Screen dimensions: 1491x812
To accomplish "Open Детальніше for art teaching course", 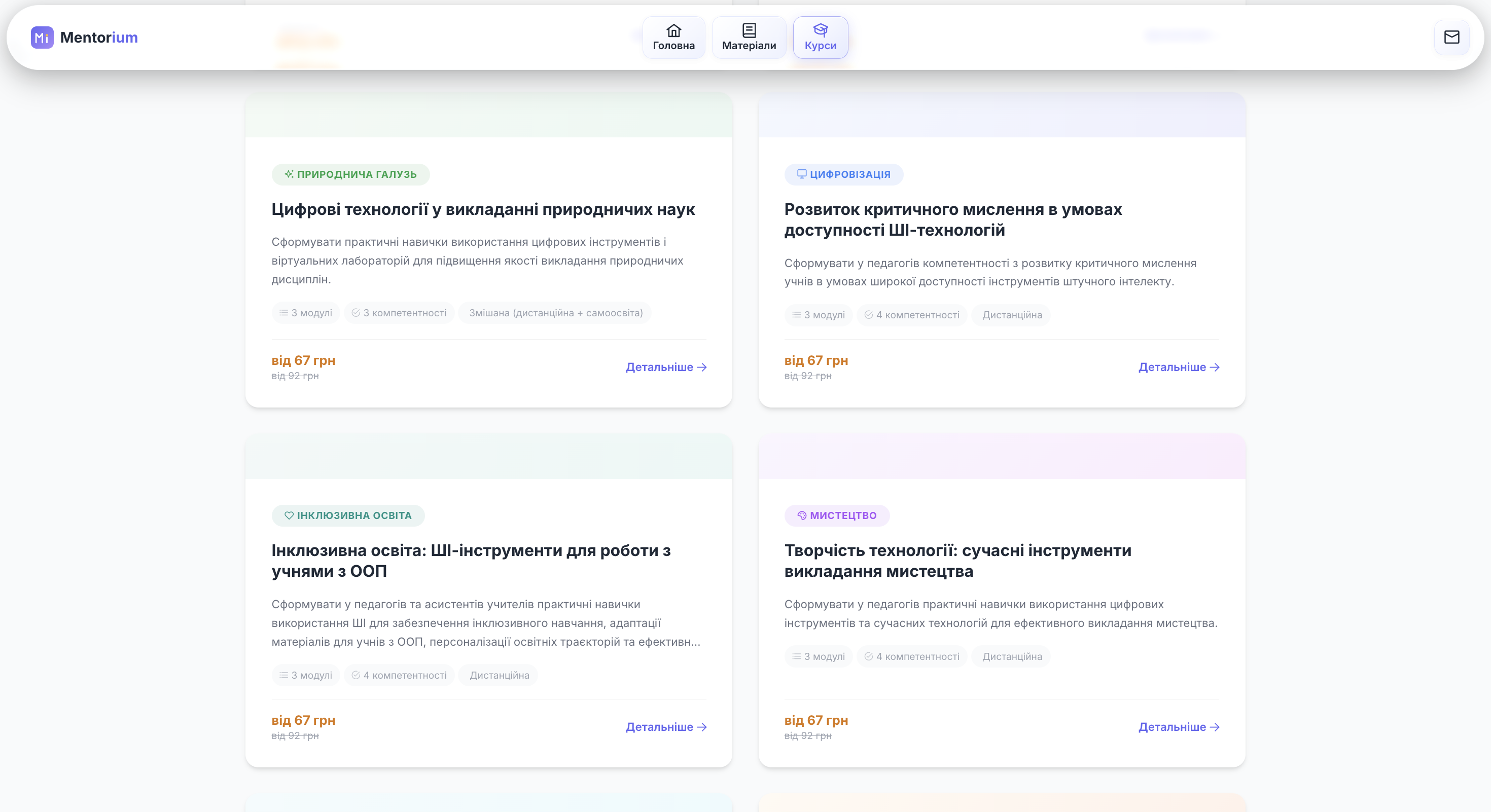I will click(1179, 726).
